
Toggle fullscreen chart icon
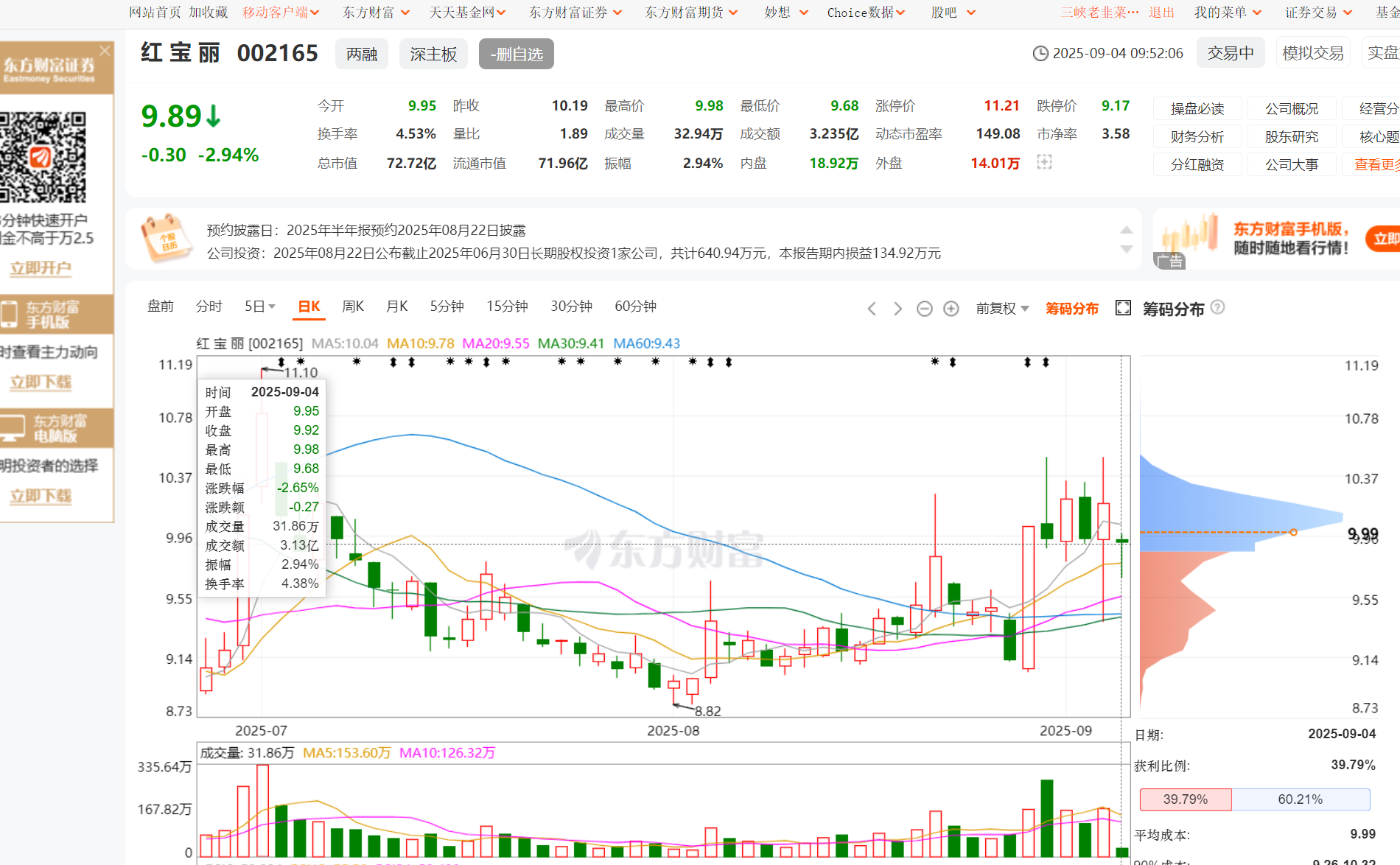pyautogui.click(x=1123, y=308)
